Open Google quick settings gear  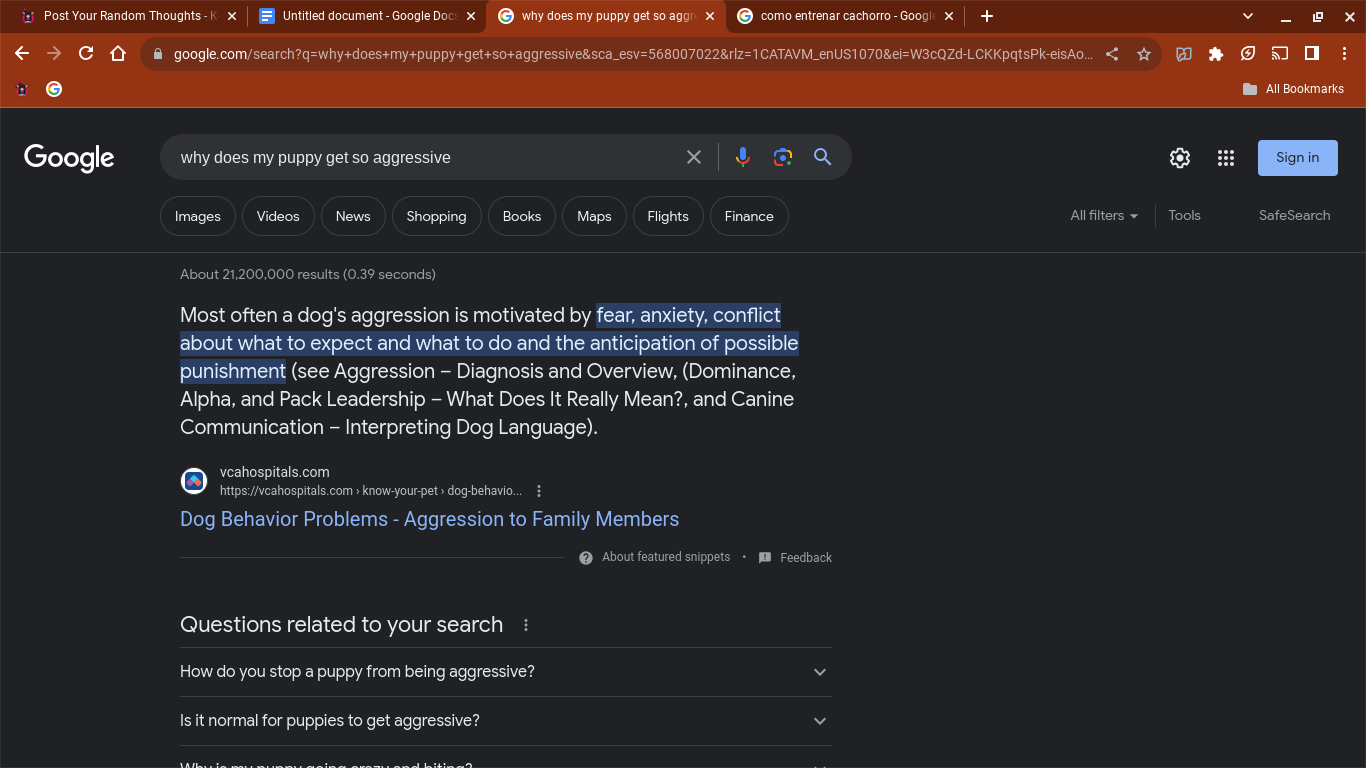click(x=1180, y=158)
